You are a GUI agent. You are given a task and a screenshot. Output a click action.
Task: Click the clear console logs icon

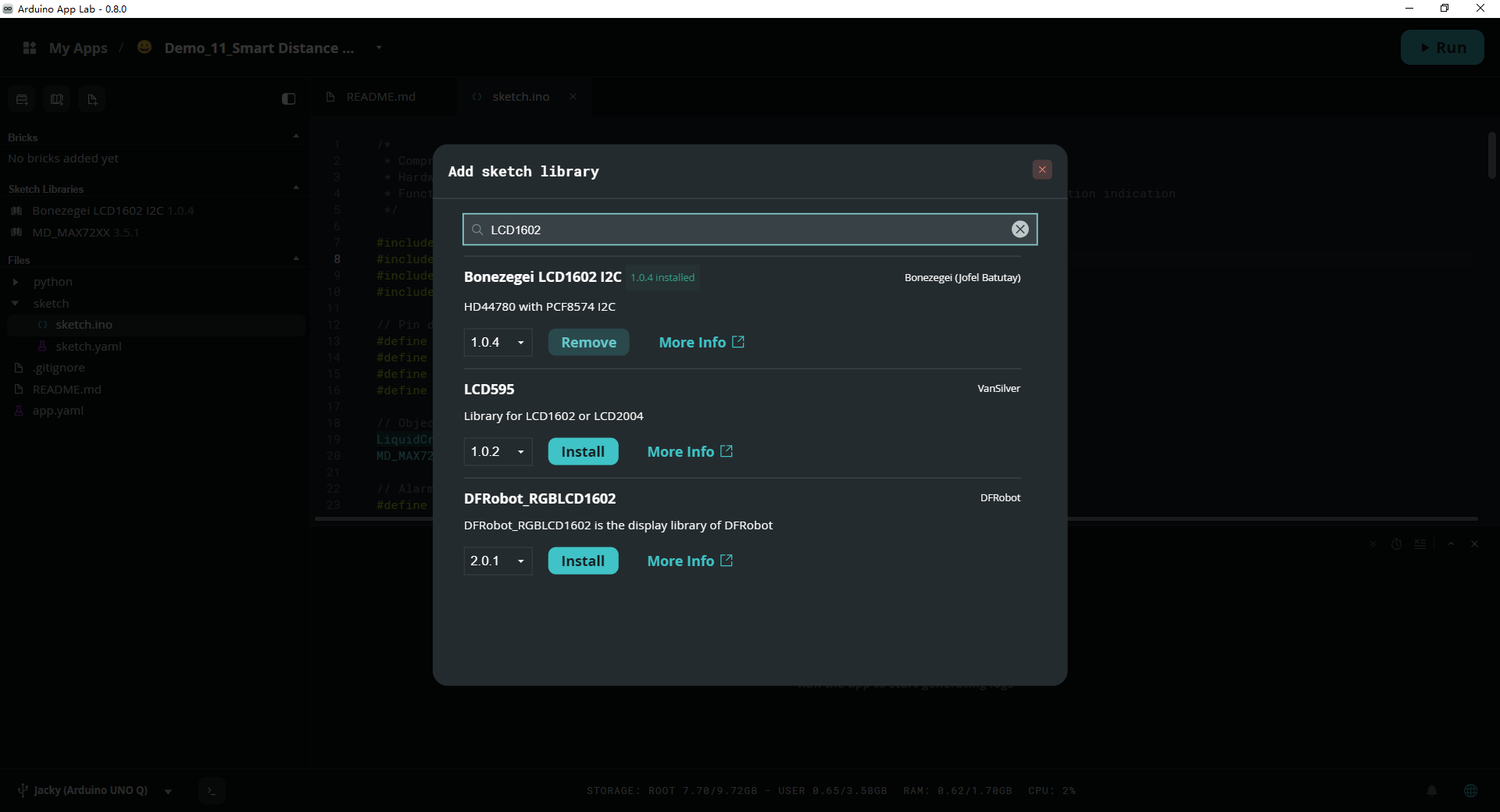pyautogui.click(x=1420, y=544)
